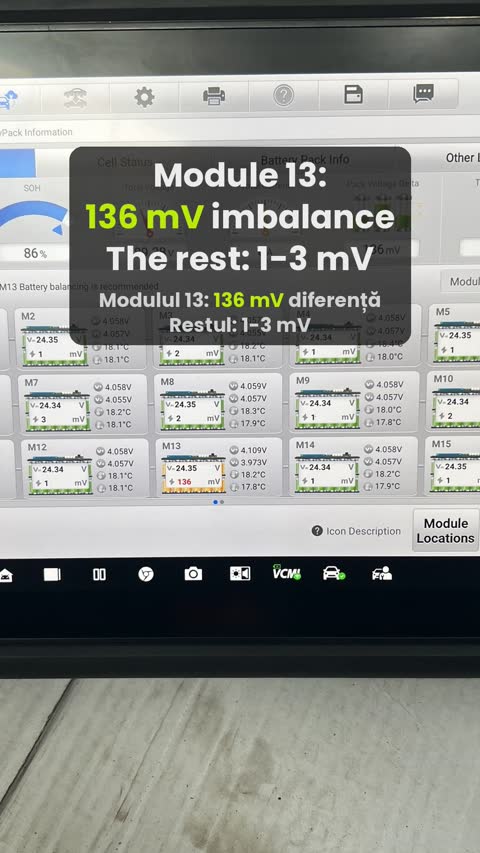Image resolution: width=480 pixels, height=853 pixels.
Task: Tap the screenshot flash icon
Action: 240,573
